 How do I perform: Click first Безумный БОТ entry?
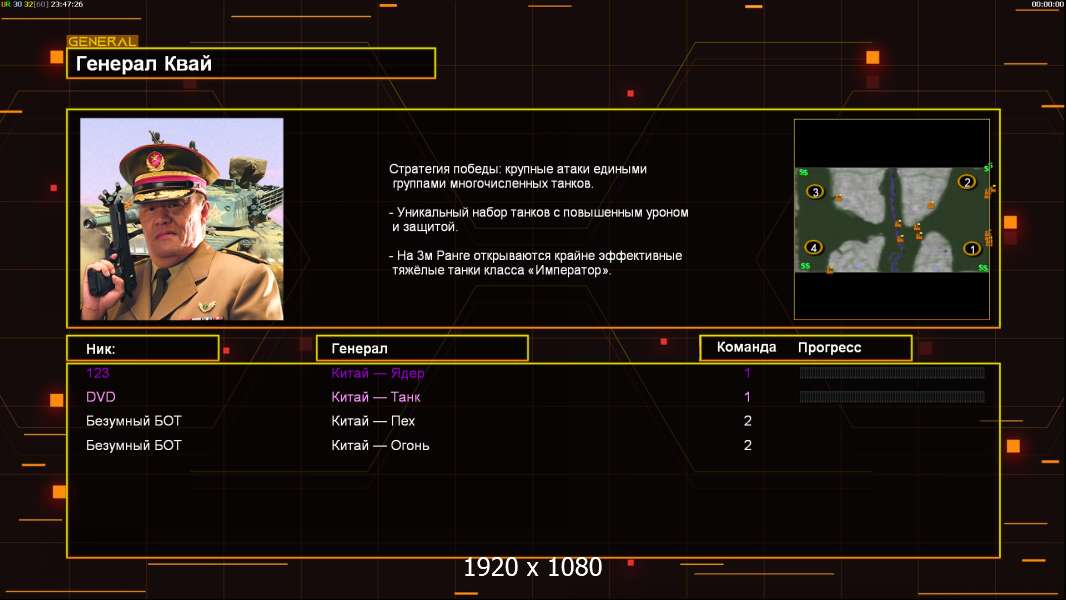133,421
